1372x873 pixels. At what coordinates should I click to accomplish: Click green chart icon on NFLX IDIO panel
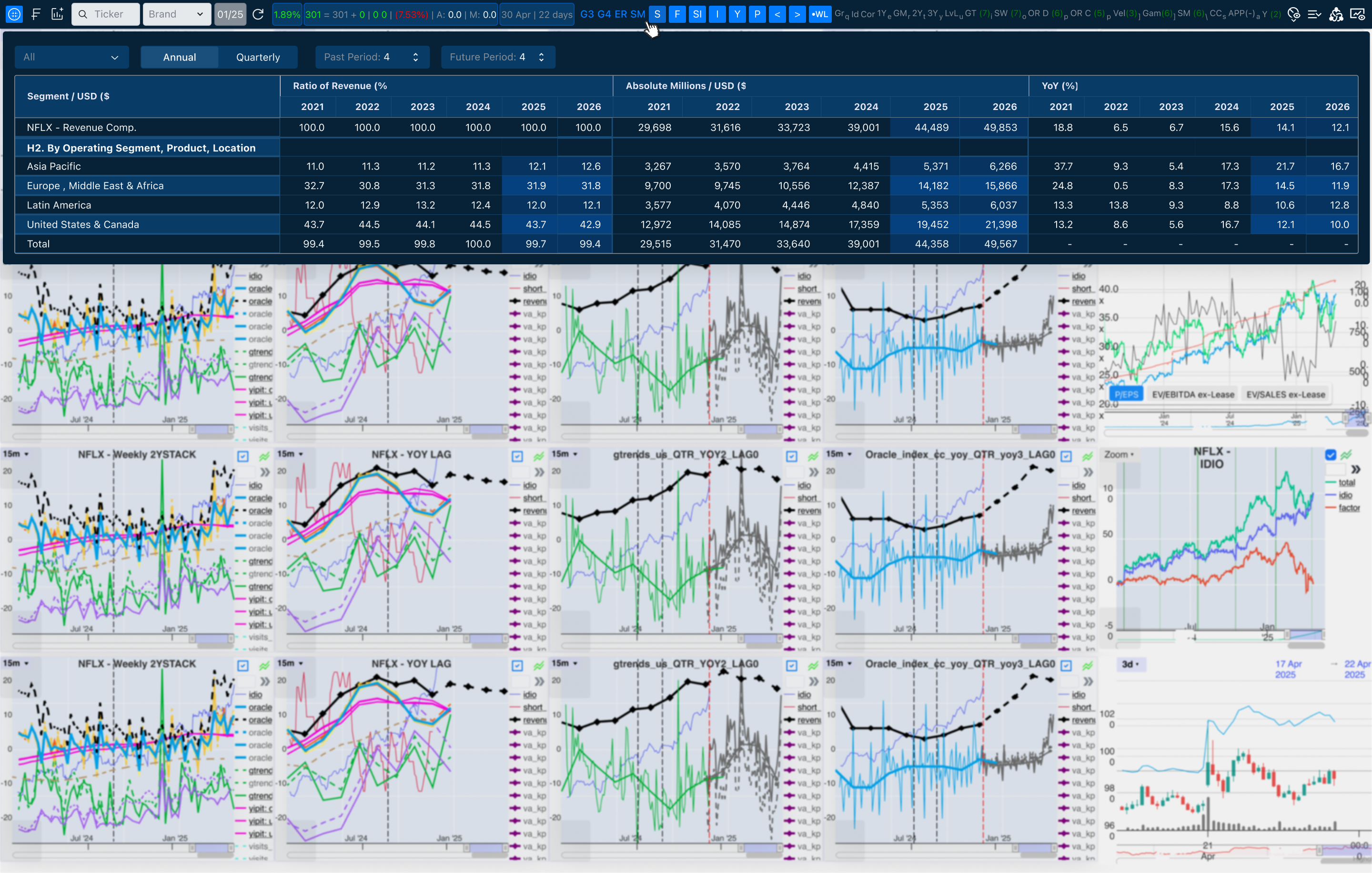point(1346,454)
